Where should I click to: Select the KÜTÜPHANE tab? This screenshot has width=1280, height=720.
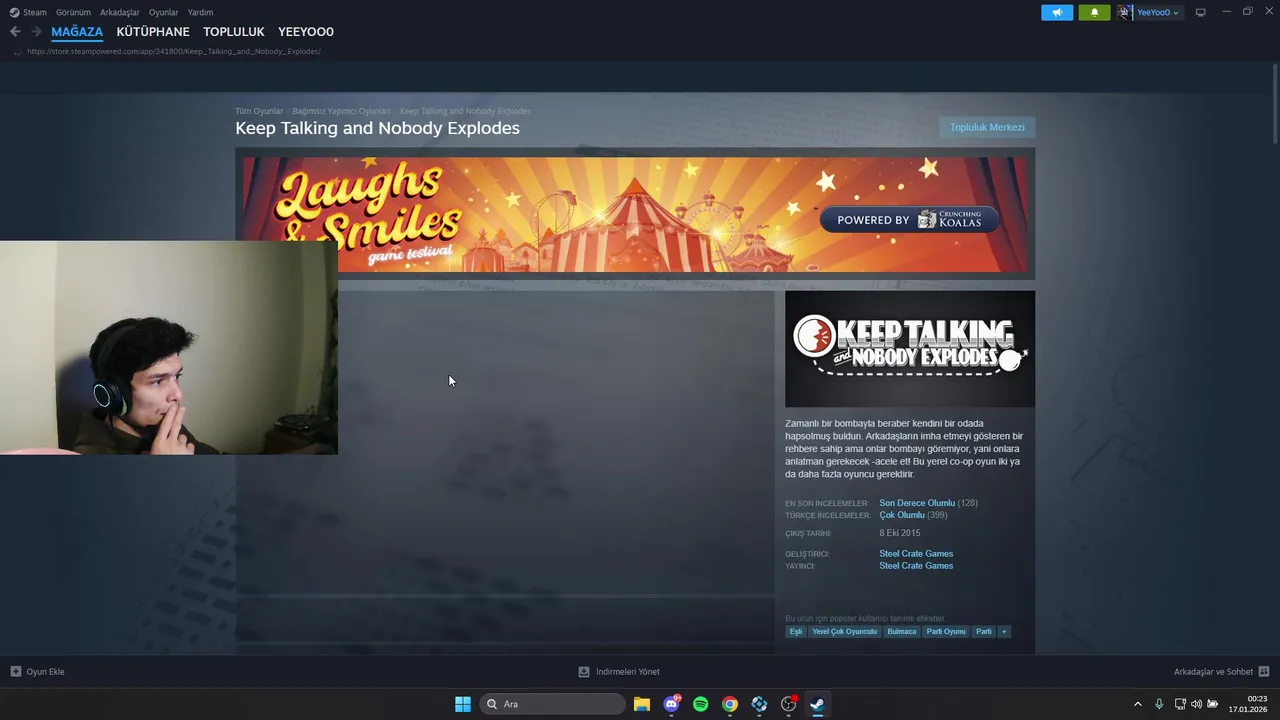(153, 32)
